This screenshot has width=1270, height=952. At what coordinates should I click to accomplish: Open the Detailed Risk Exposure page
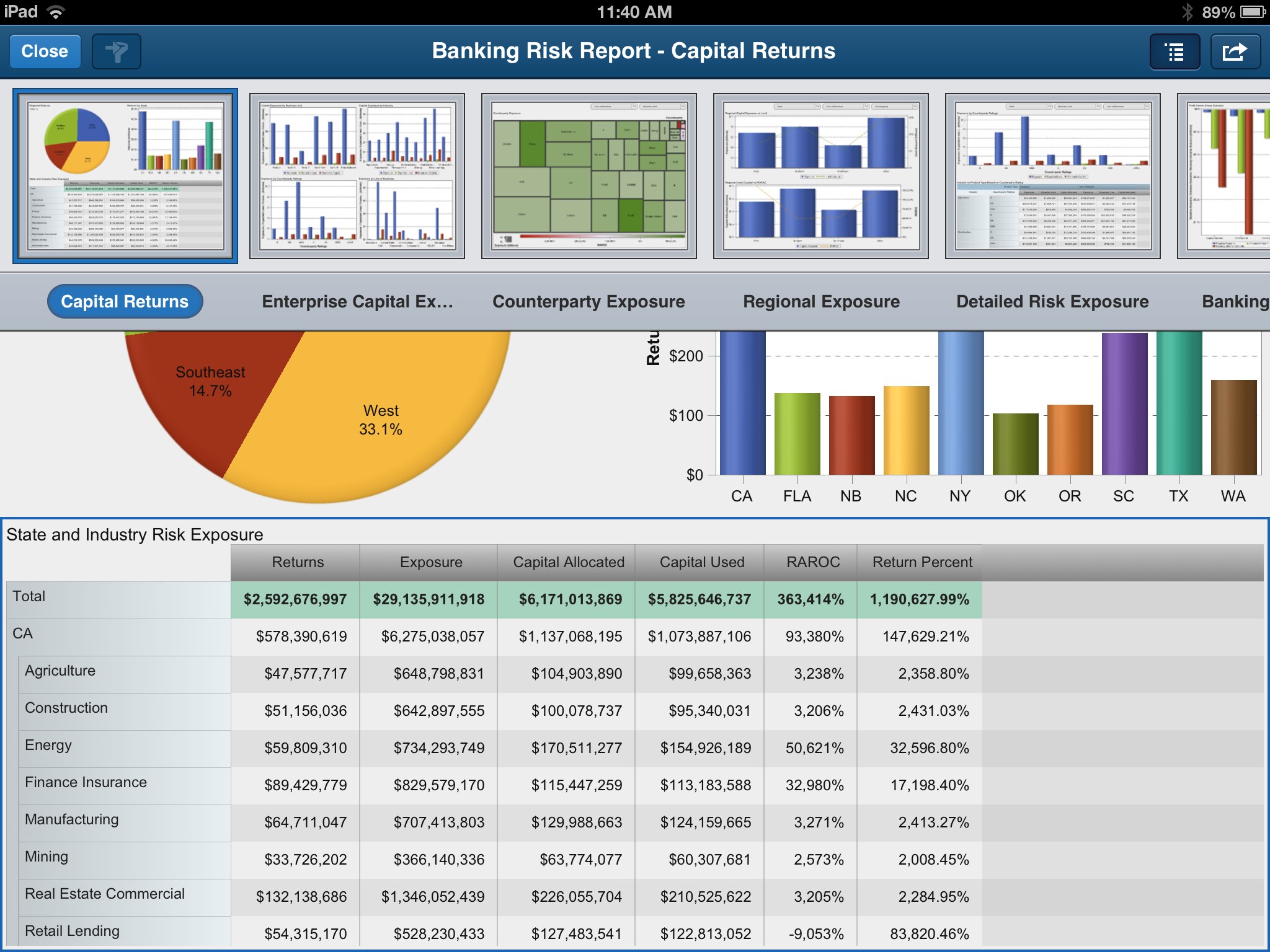tap(1052, 301)
